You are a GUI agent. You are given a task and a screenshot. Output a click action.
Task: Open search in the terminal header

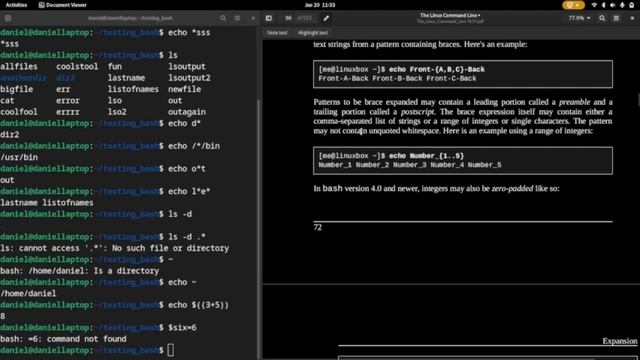(223, 18)
